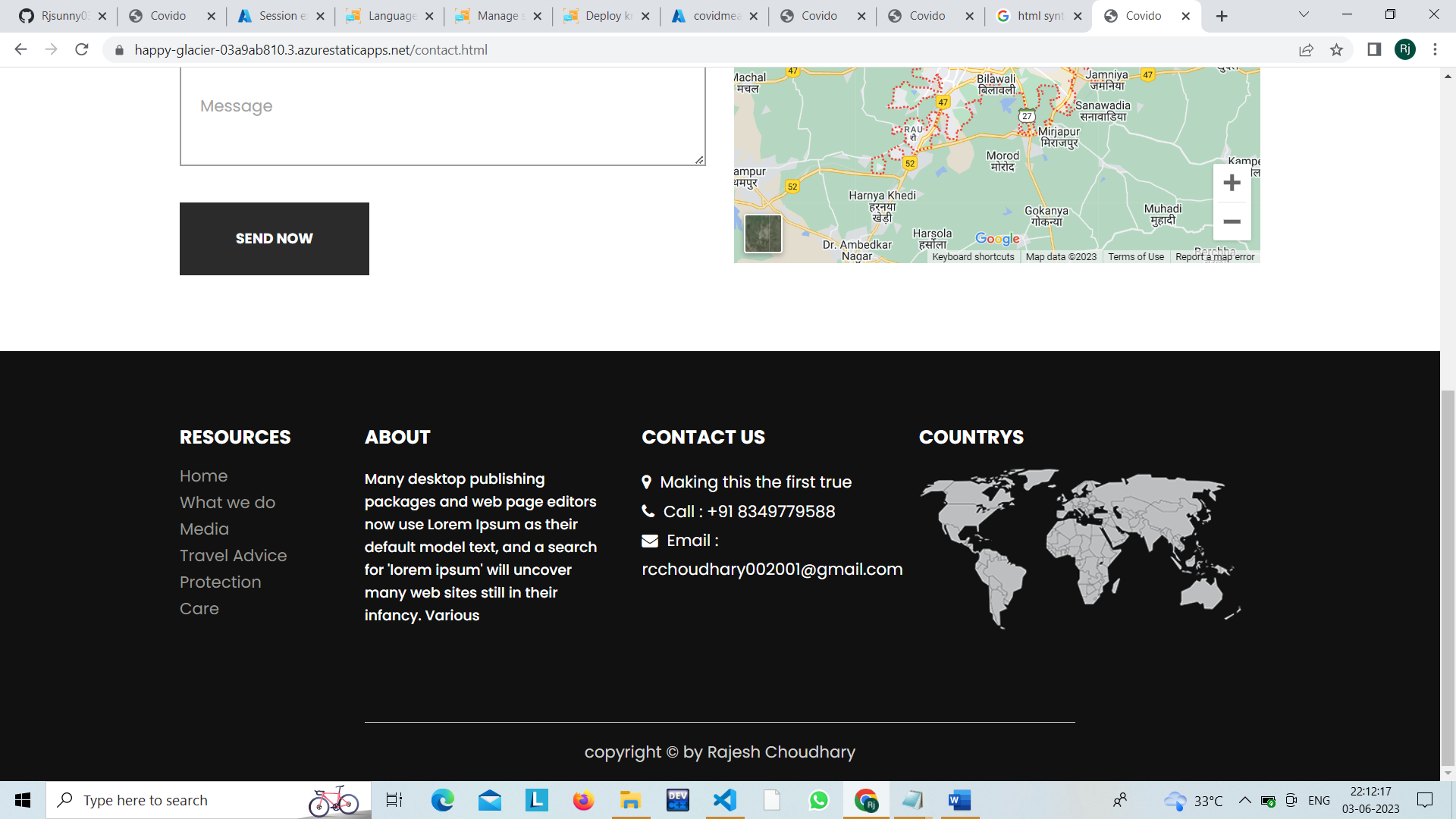Screen dimensions: 1456x819
Task: Zoom in on the Google map
Action: tap(1232, 182)
